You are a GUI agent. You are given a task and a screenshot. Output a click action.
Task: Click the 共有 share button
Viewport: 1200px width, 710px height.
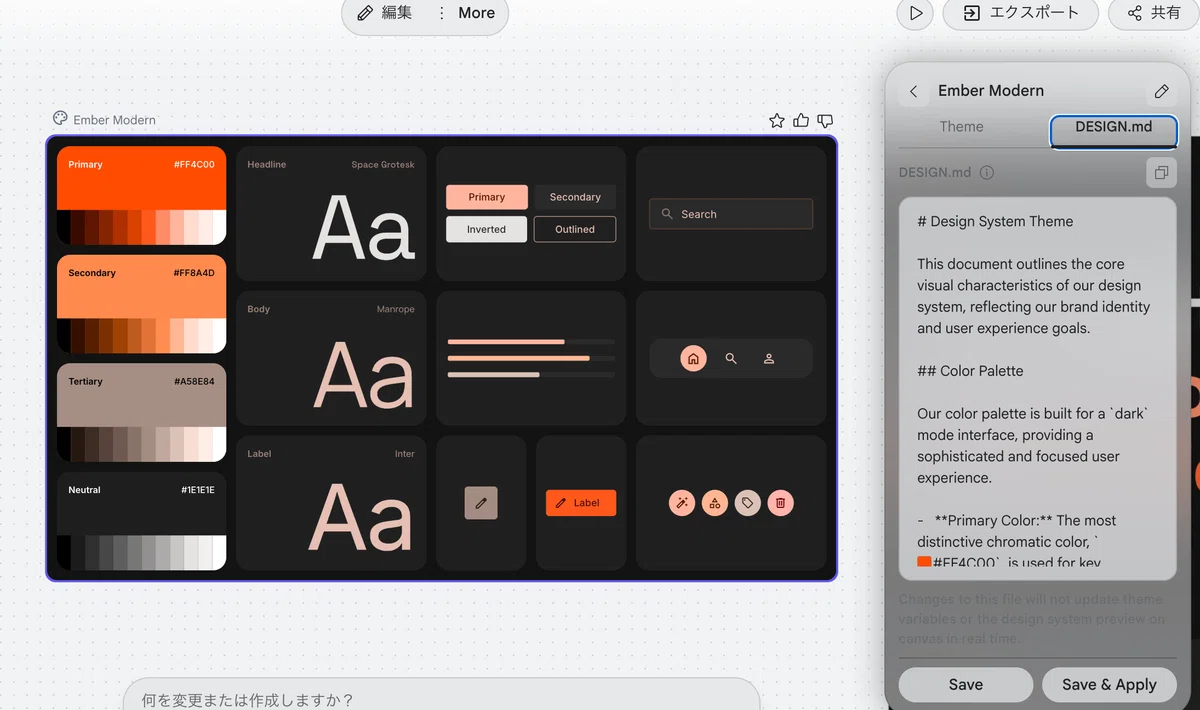click(x=1153, y=13)
